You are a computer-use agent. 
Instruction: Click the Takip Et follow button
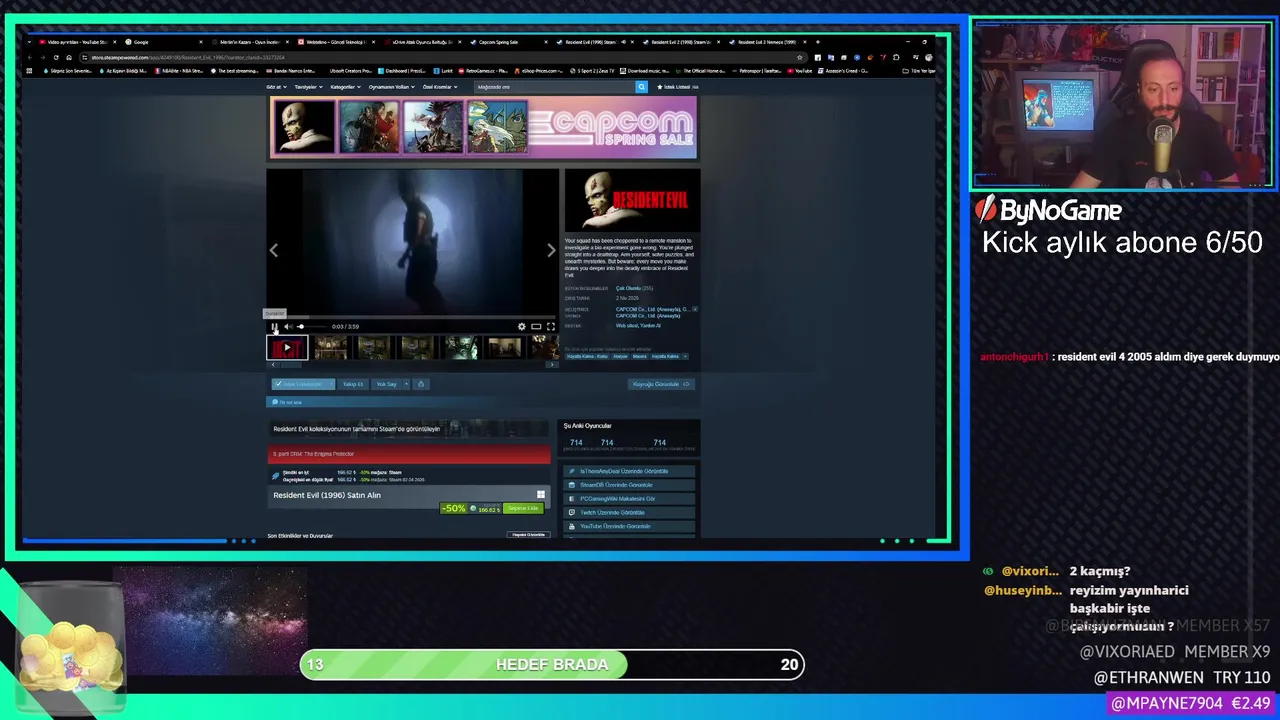tap(353, 384)
